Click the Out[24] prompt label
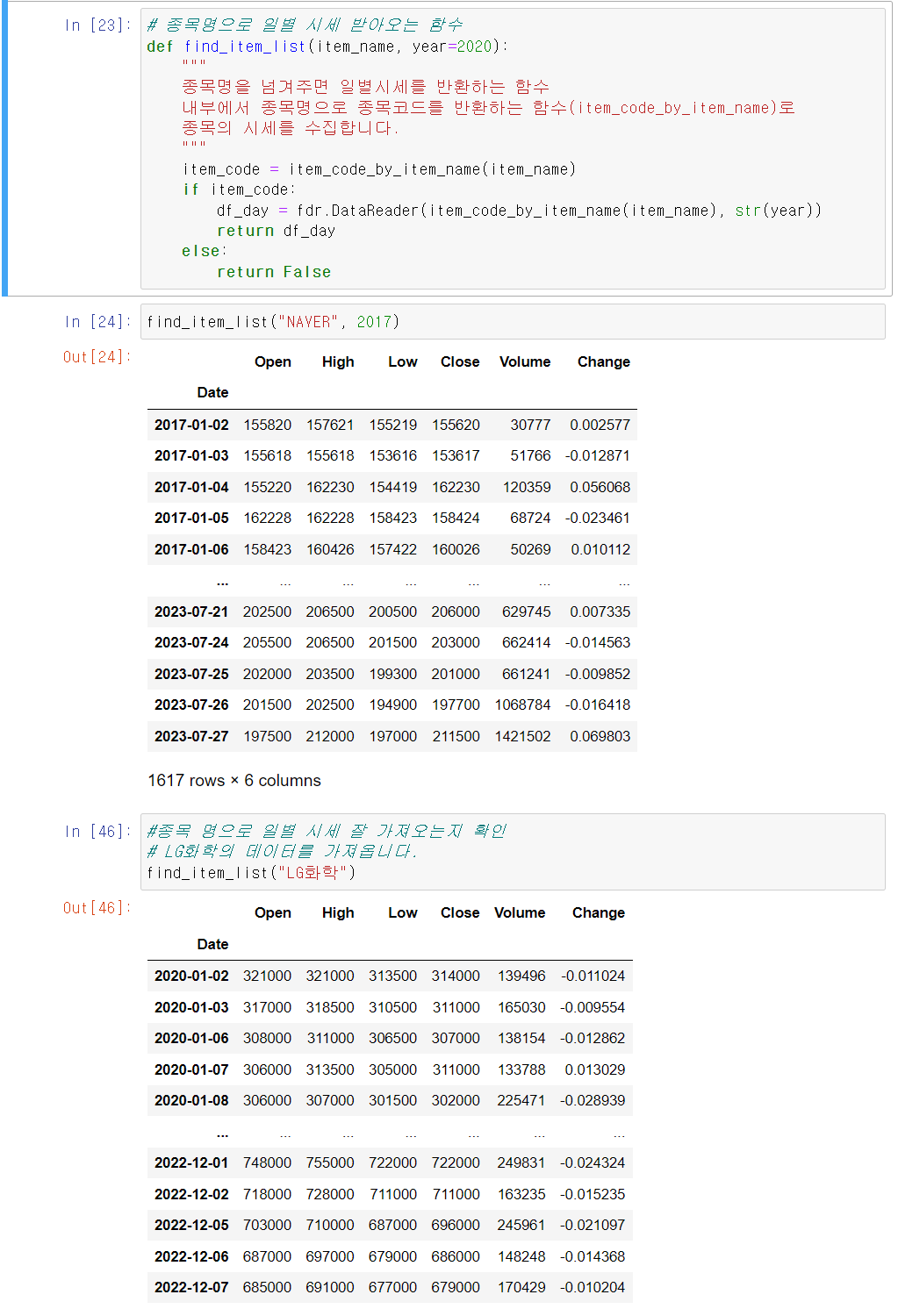Viewport: 898px width, 1316px height. tap(97, 357)
